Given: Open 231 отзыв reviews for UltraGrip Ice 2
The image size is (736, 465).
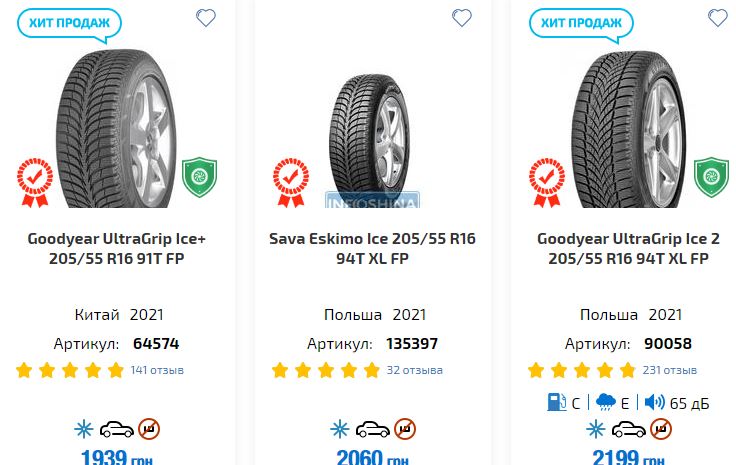Looking at the screenshot, I should (x=669, y=370).
